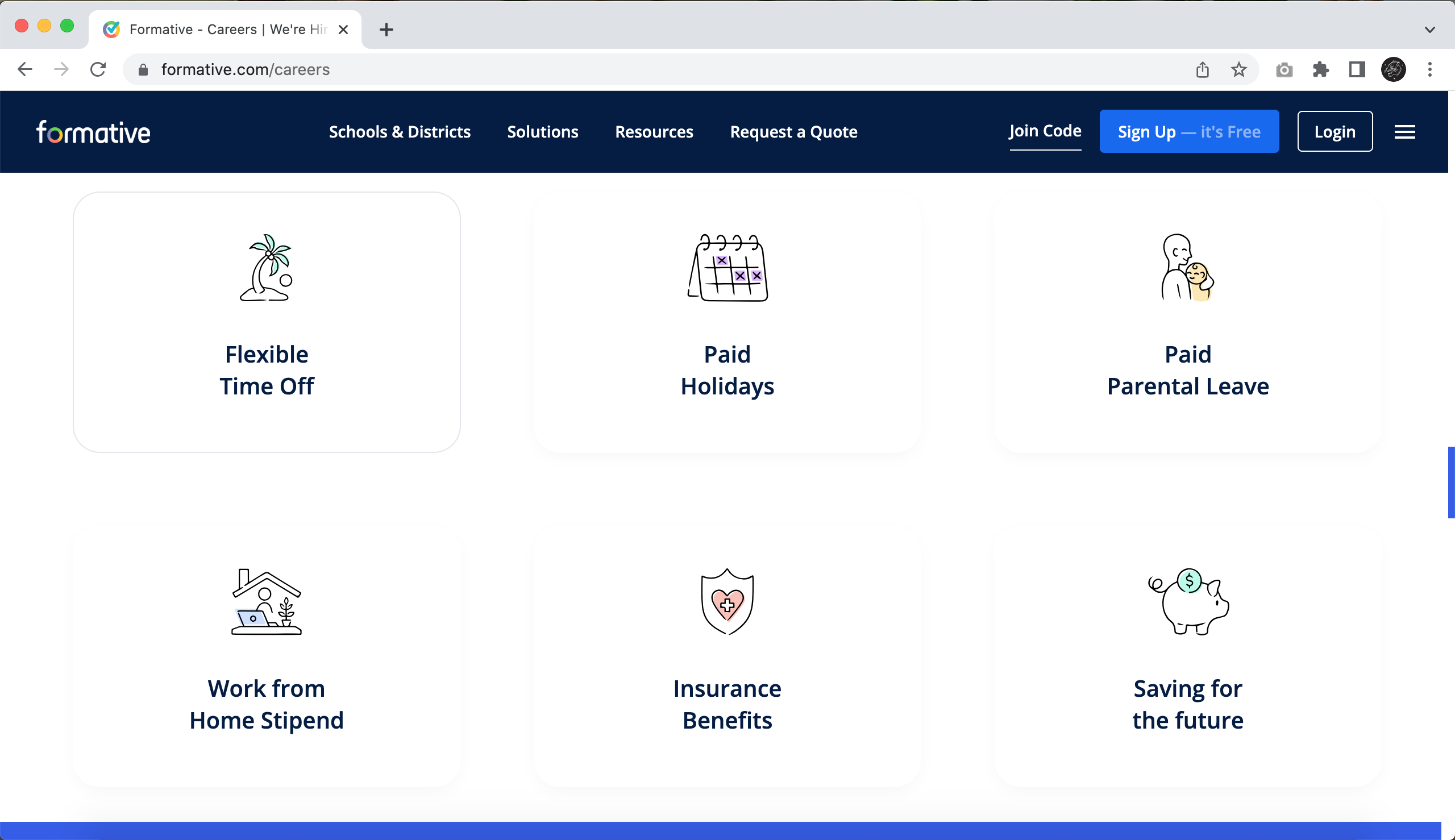Viewport: 1455px width, 840px height.
Task: Open Schools & Districts menu
Action: [x=399, y=132]
